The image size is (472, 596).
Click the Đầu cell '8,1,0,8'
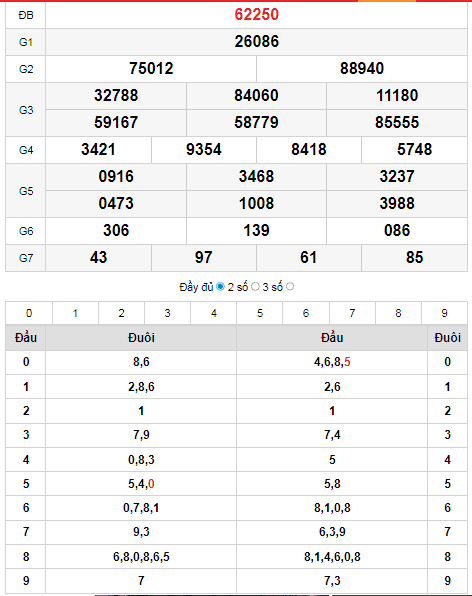[x=332, y=507]
